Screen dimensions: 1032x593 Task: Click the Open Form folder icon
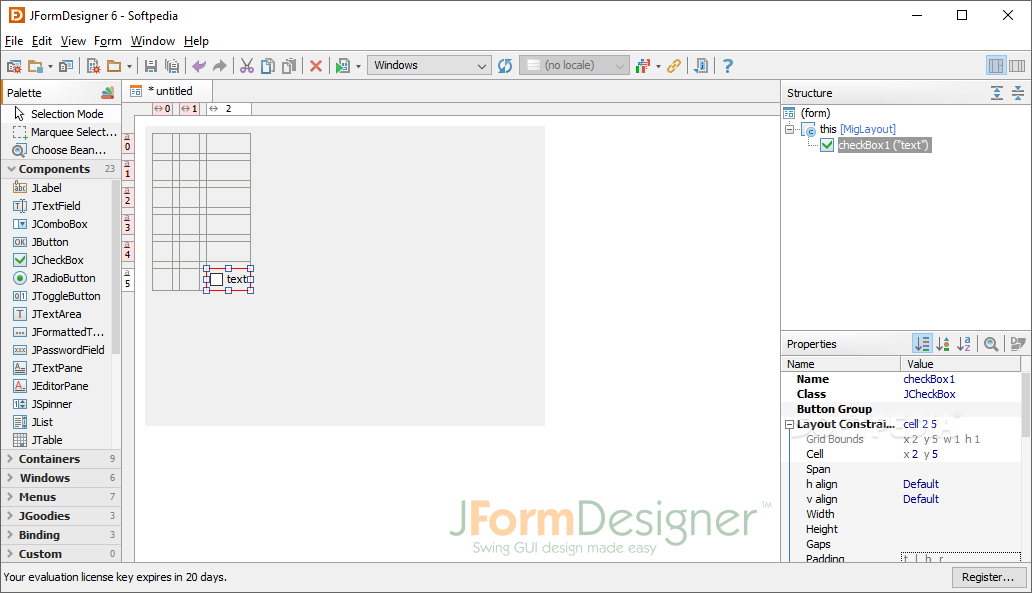point(115,66)
